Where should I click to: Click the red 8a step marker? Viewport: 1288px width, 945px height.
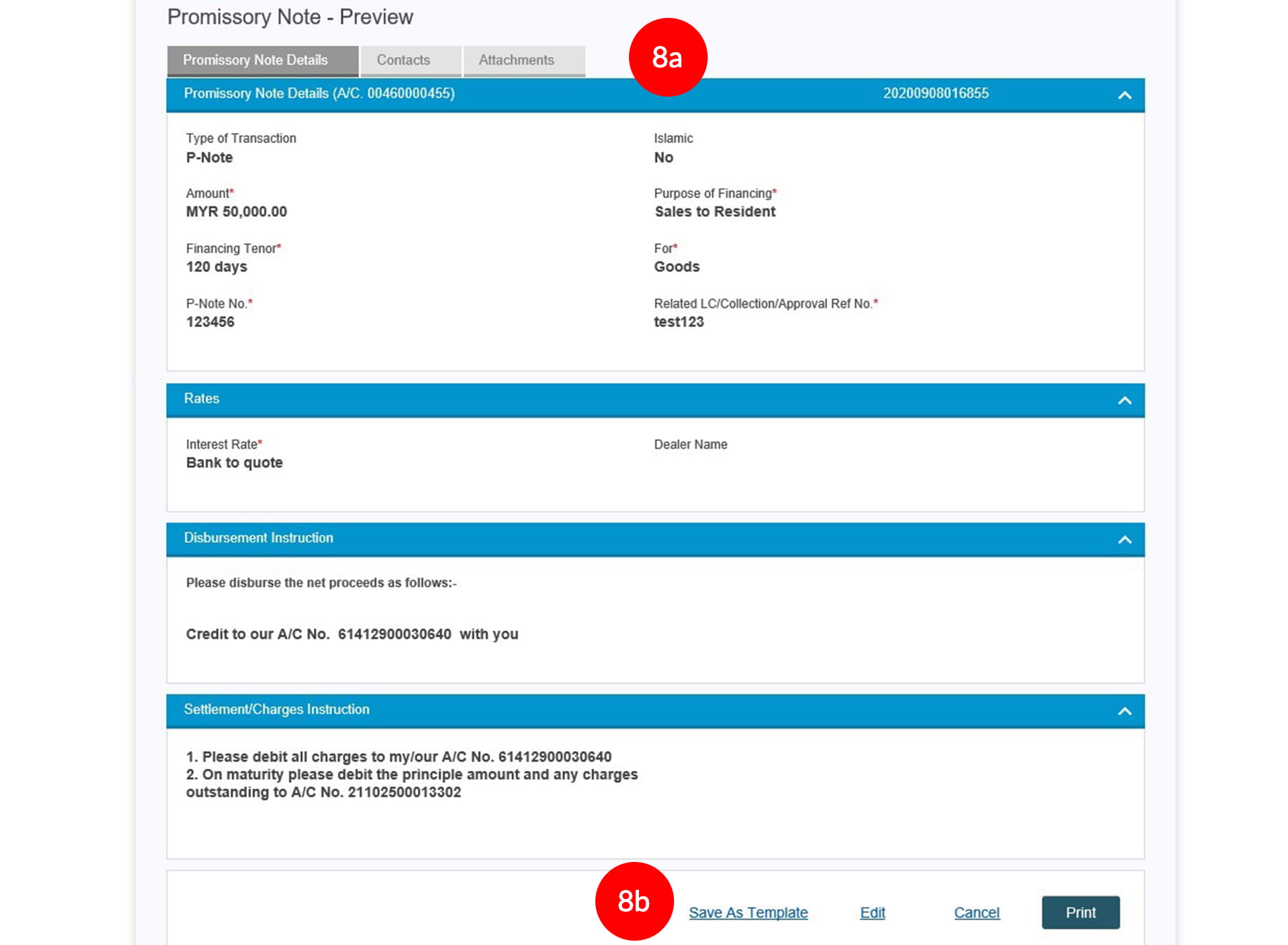667,57
